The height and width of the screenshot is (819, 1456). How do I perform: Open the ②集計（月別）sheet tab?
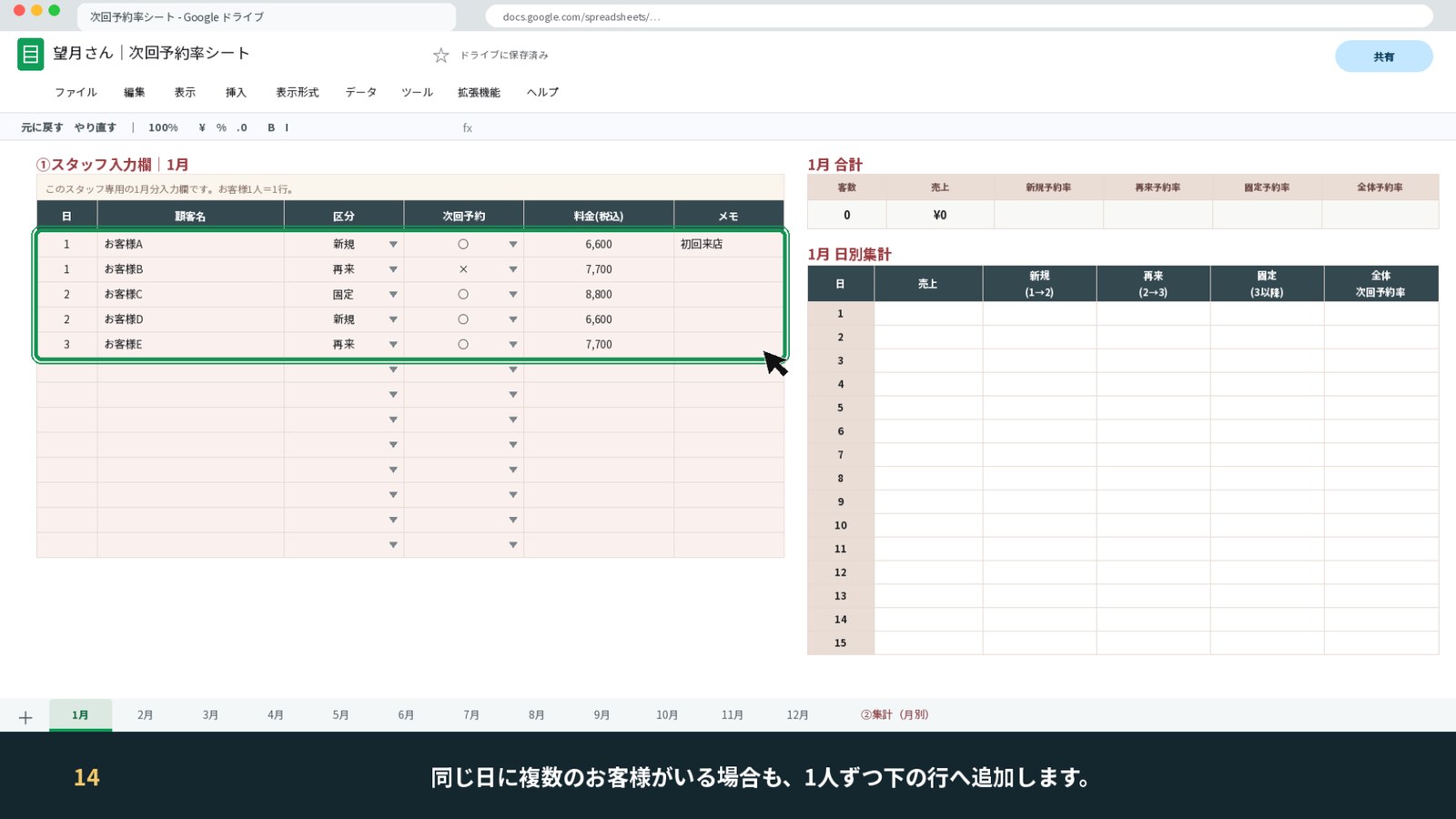point(895,715)
